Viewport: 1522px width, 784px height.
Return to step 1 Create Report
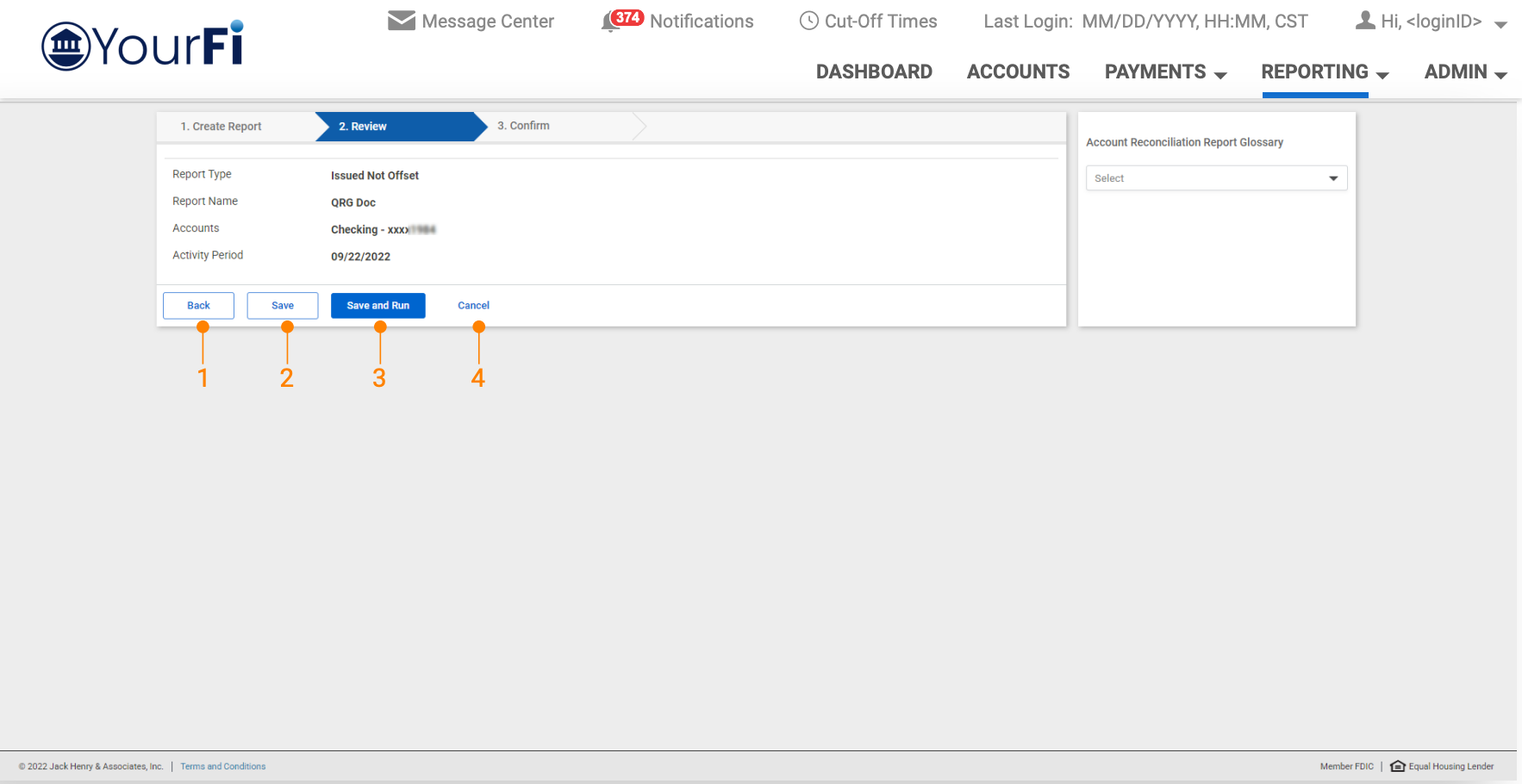[x=221, y=127]
